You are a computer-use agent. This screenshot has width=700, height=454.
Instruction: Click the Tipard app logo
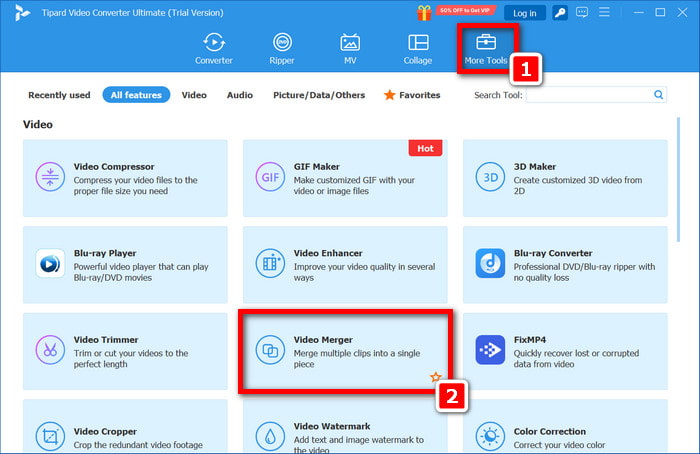pos(21,13)
